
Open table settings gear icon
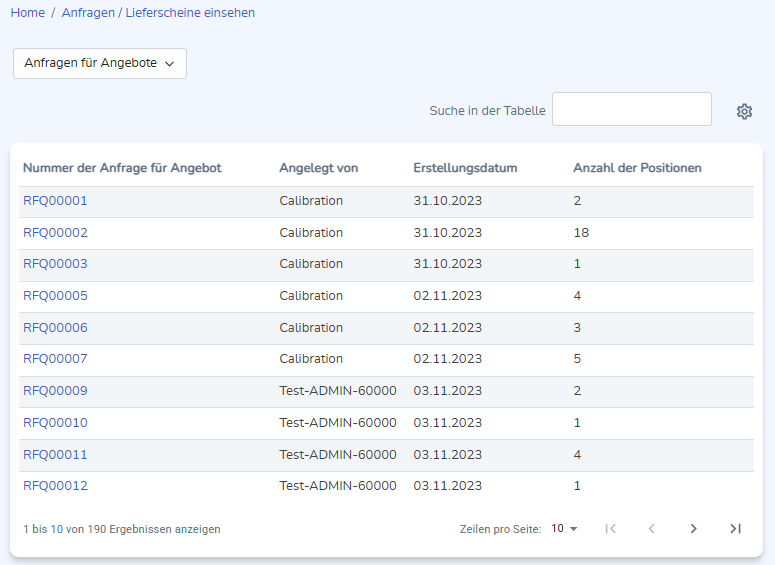tap(744, 111)
